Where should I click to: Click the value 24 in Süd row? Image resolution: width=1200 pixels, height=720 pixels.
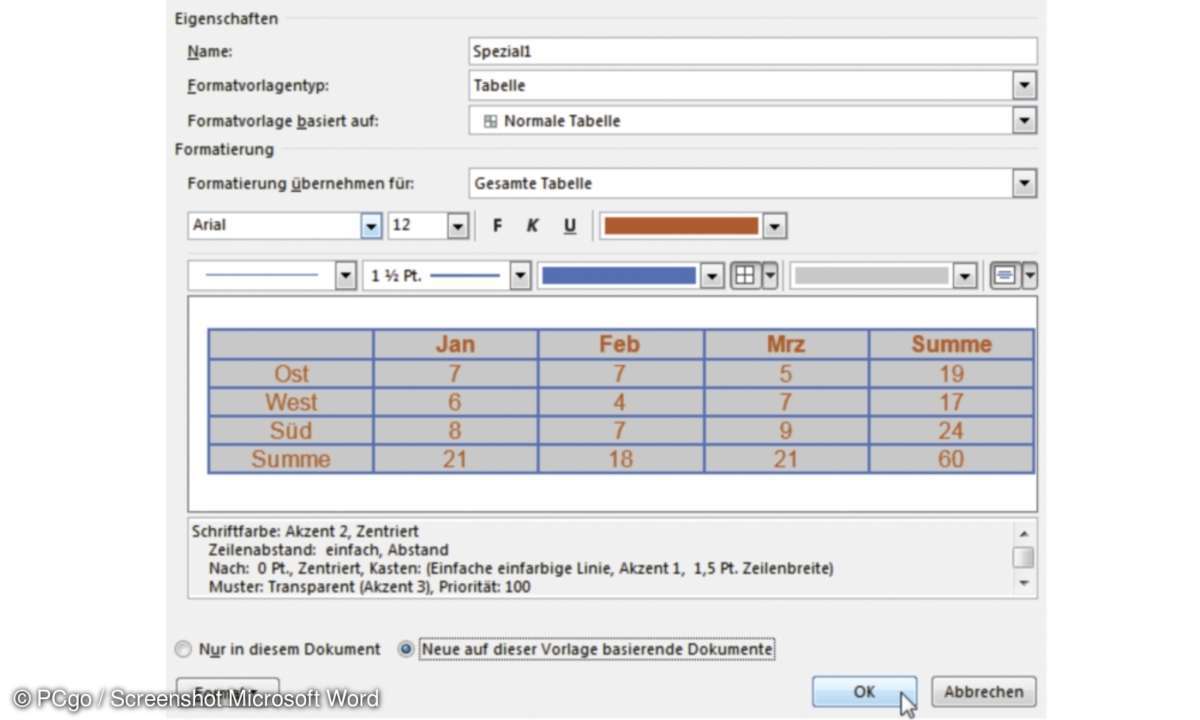point(951,431)
